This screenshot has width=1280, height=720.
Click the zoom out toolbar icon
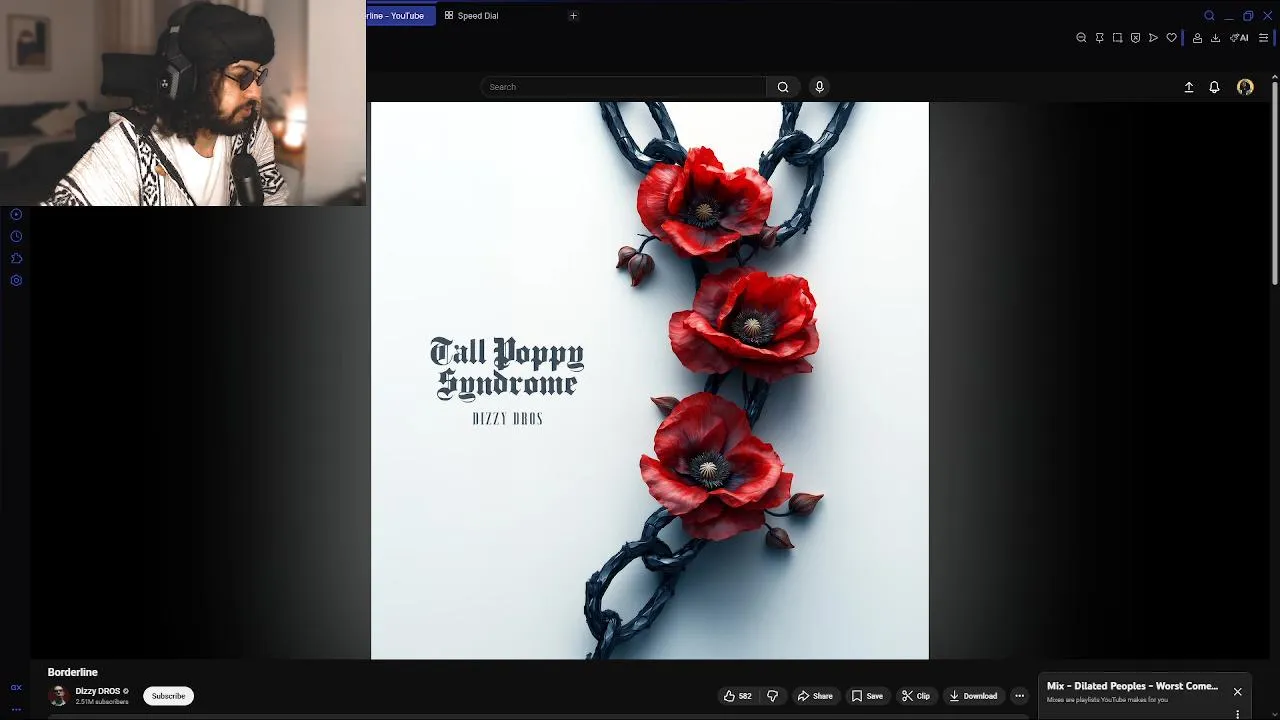pos(1081,38)
